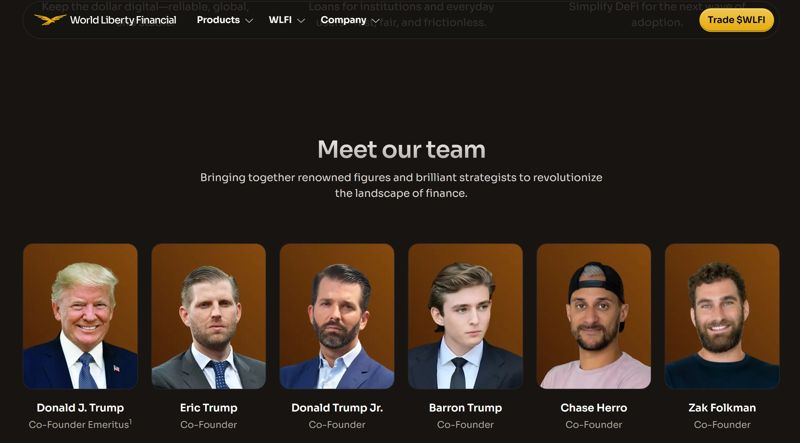Screen dimensions: 800x443
Task: Click the Trade $WLFI button
Action: (736, 20)
